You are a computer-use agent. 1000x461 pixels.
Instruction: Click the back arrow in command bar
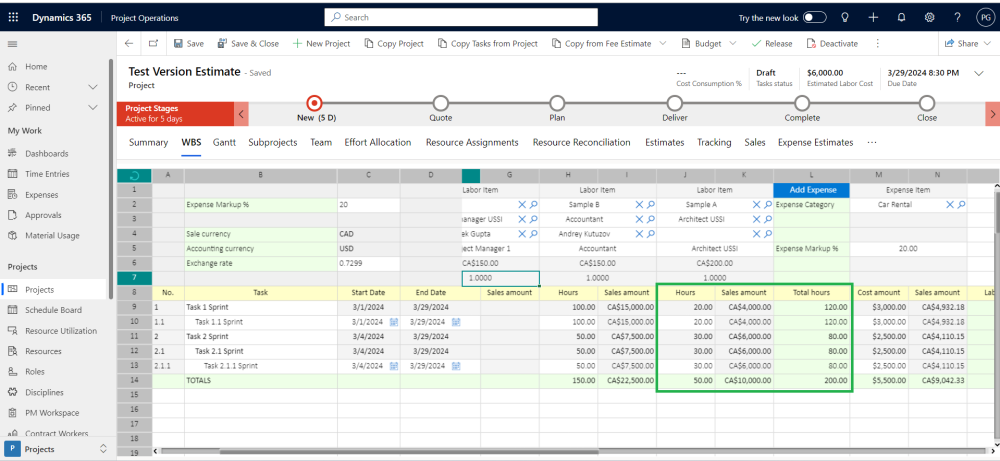(128, 44)
